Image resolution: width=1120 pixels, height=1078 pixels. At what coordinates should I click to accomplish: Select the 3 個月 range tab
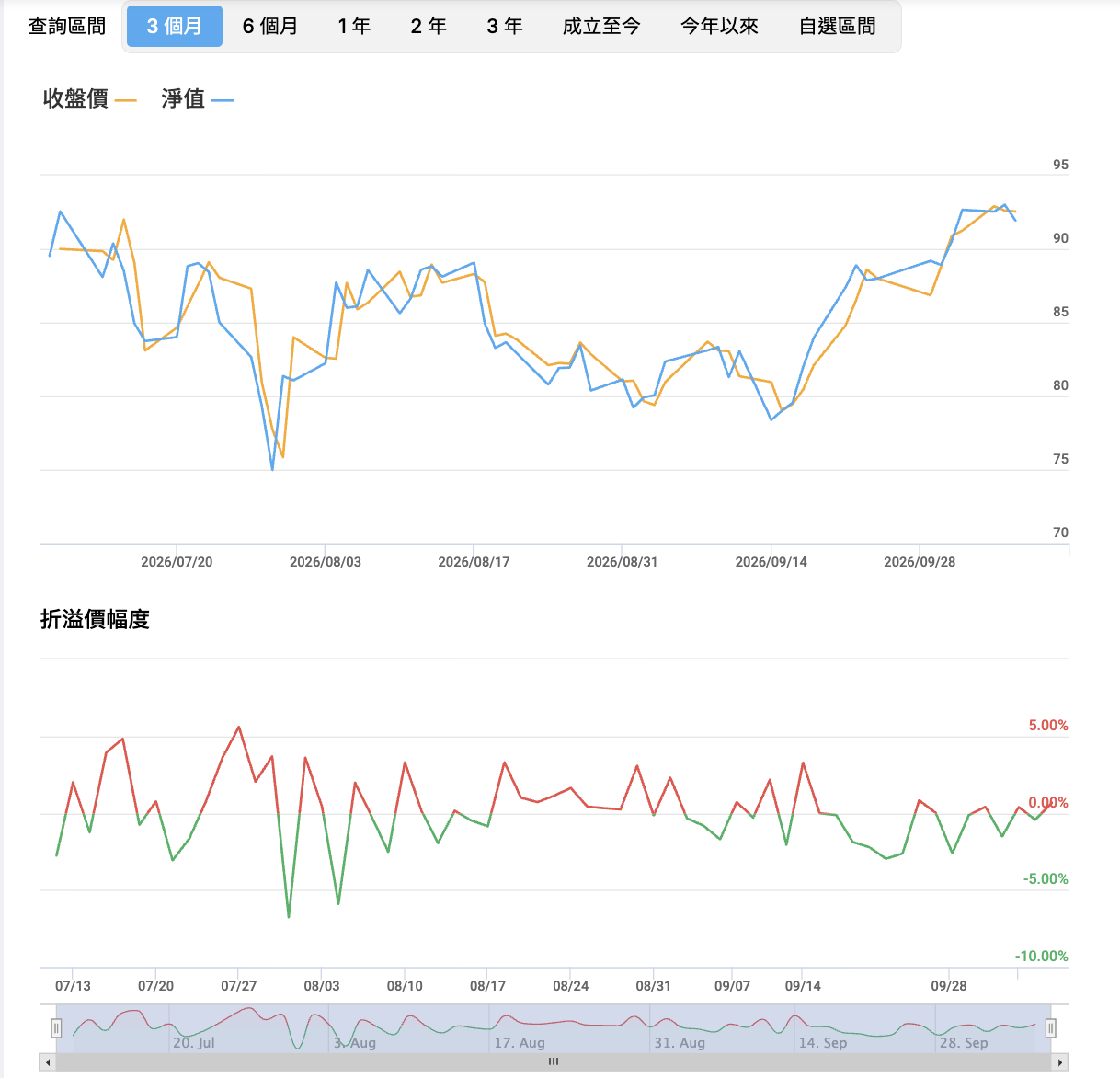pyautogui.click(x=174, y=27)
